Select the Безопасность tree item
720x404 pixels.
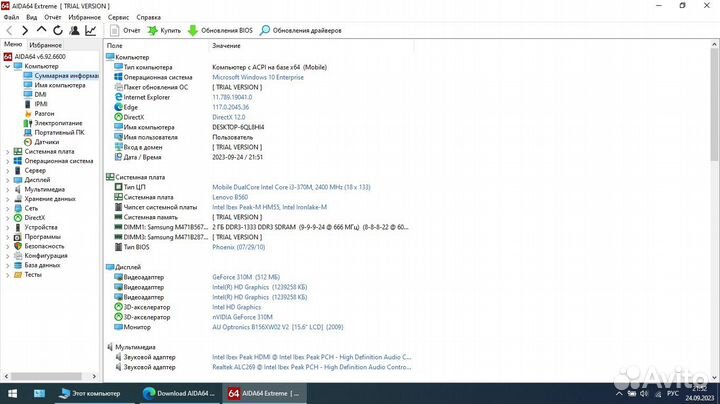pos(39,246)
